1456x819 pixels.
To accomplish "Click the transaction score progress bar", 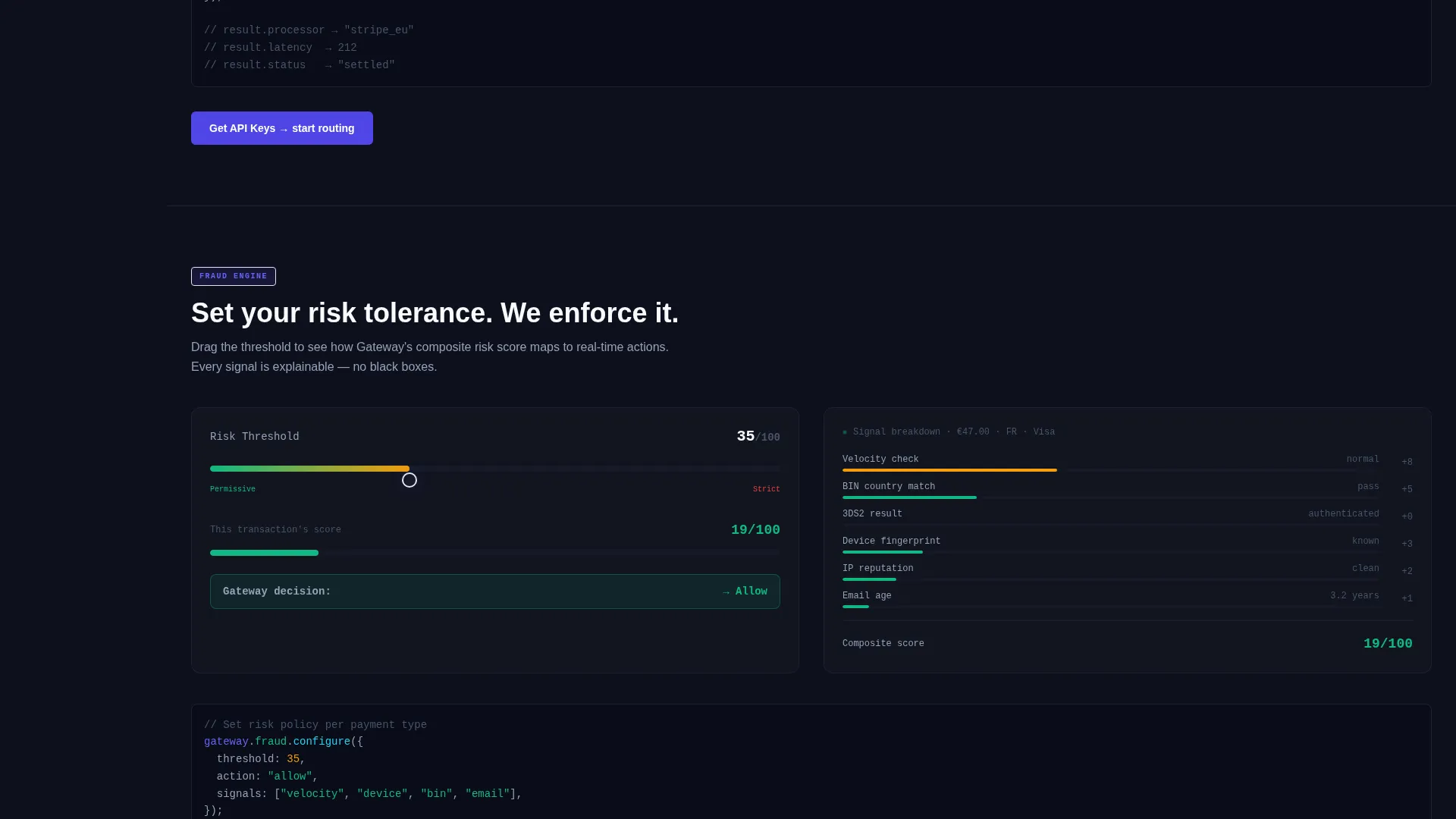I will coord(495,553).
